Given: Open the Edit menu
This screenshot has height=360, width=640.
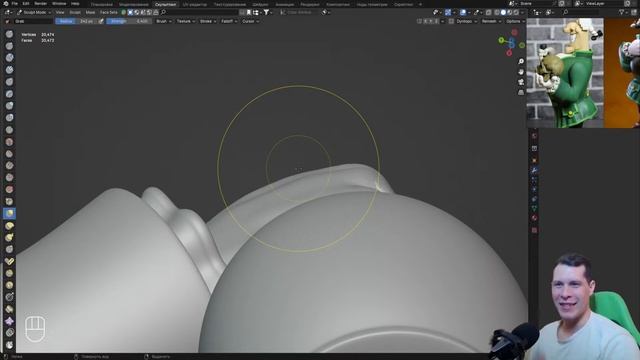Looking at the screenshot, I should [x=26, y=3].
